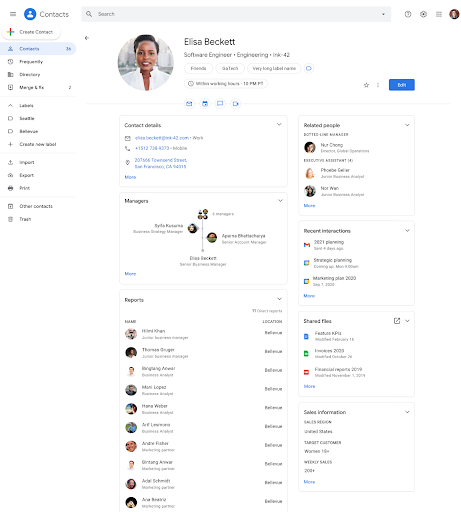The height and width of the screenshot is (512, 461).
Task: Click the add label icon next to labels
Action: [x=309, y=68]
